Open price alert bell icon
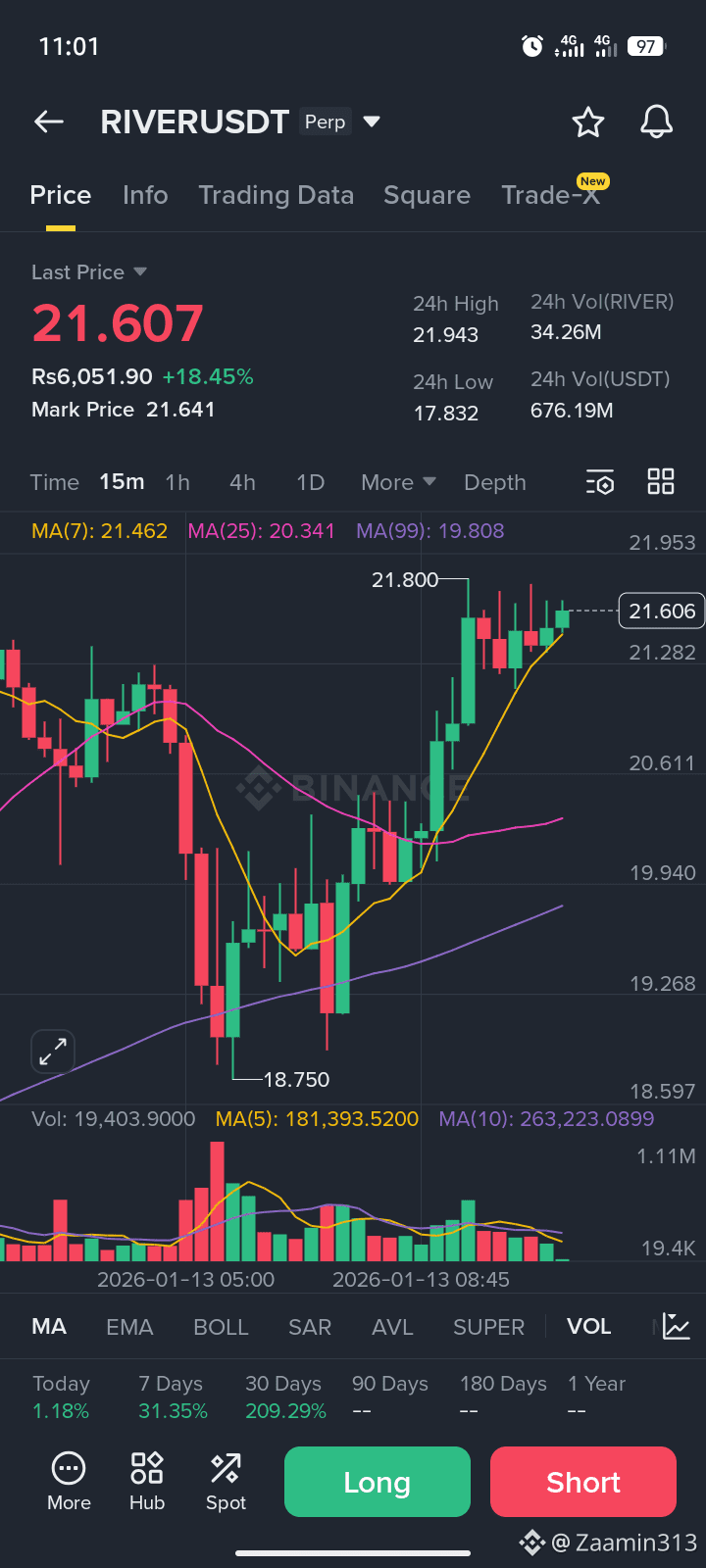706x1568 pixels. click(656, 122)
